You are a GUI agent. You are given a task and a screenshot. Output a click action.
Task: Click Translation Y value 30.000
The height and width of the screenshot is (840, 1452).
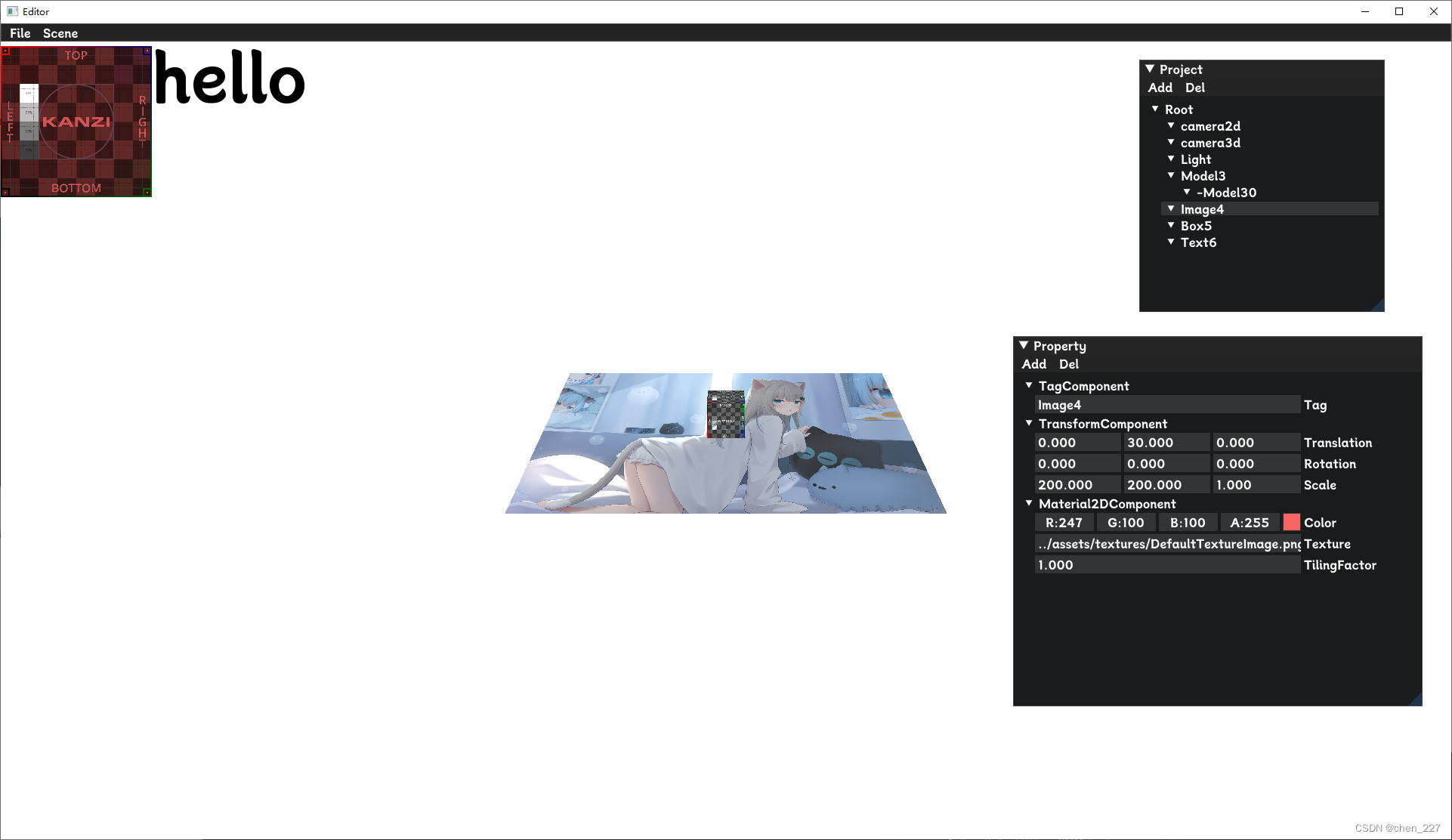coord(1167,443)
